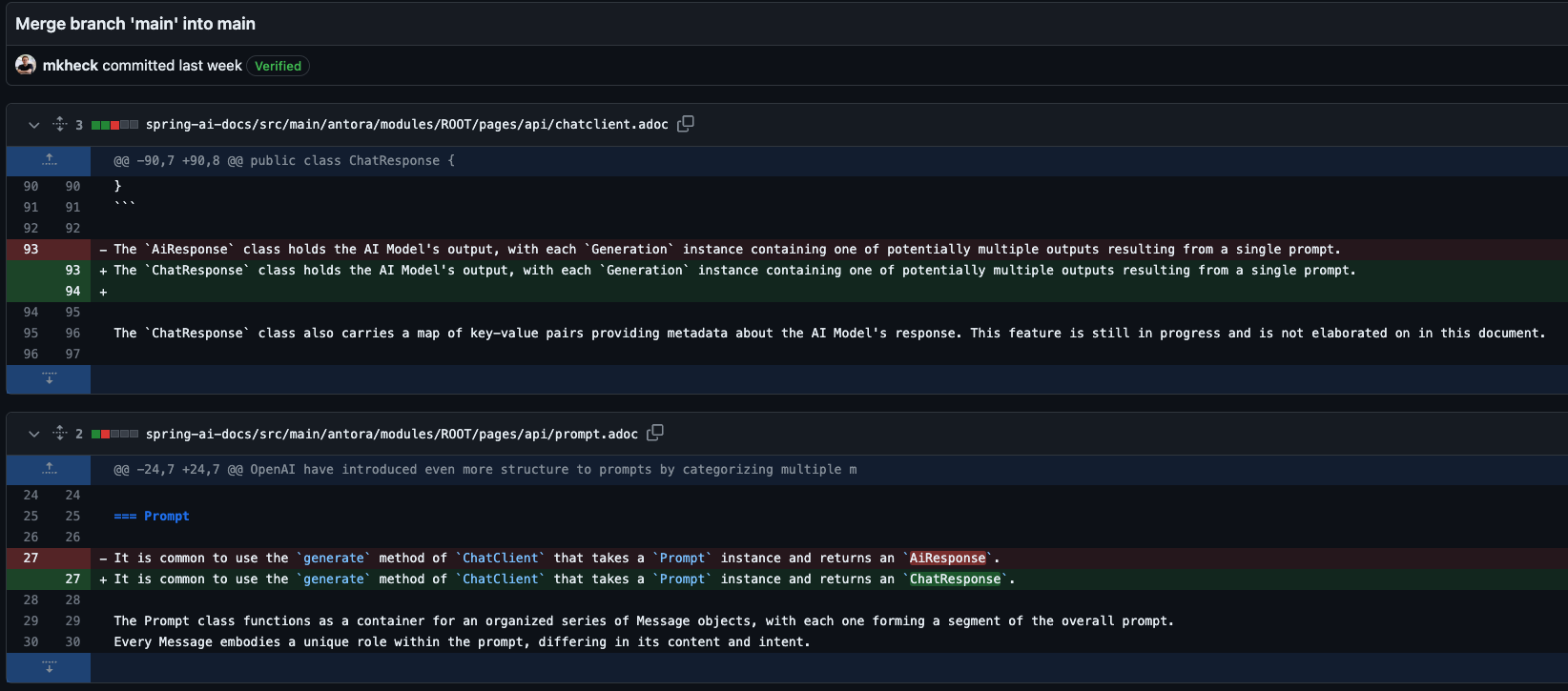Click the '@@ -90,7 +90,8 @@' hunk header
The image size is (1568, 691).
(284, 160)
